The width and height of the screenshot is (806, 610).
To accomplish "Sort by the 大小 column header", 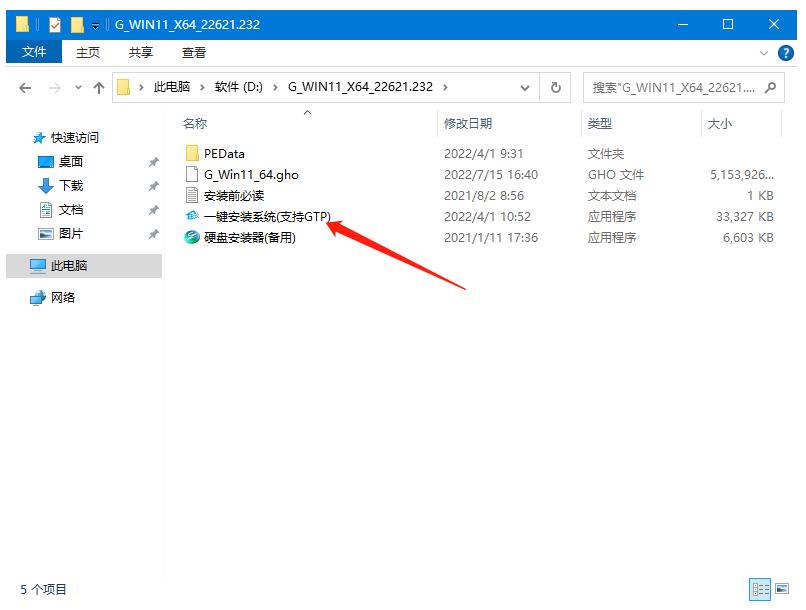I will [720, 123].
